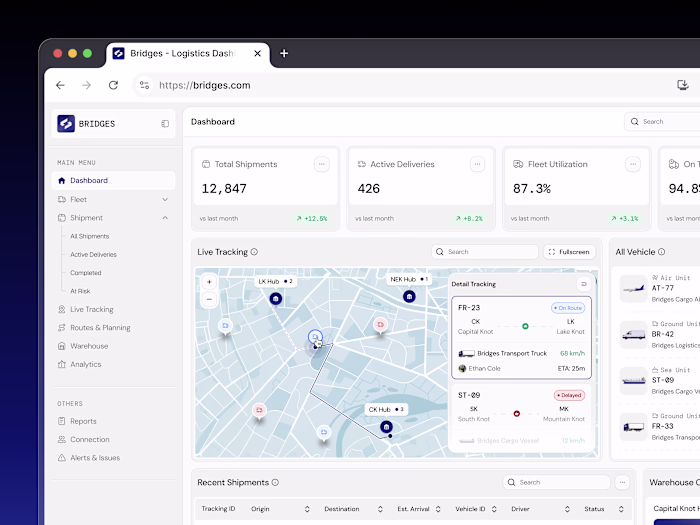The height and width of the screenshot is (525, 700).
Task: Open Active Deliveries submenu item
Action: coord(93,254)
